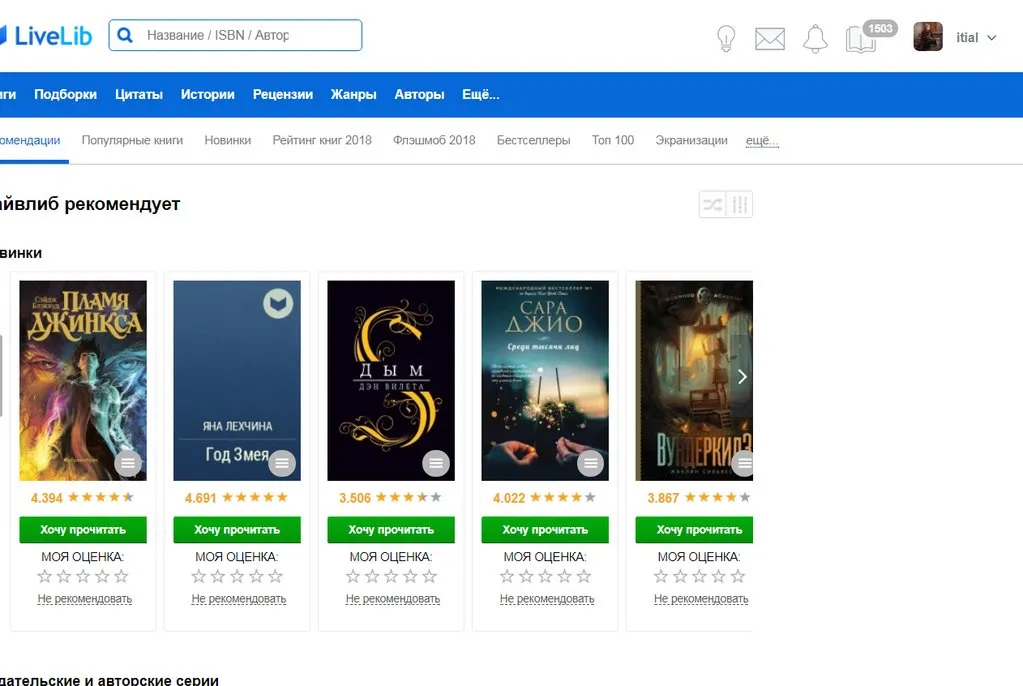Expand the Ещё... main menu item
Screen dimensions: 1023x686
(481, 95)
